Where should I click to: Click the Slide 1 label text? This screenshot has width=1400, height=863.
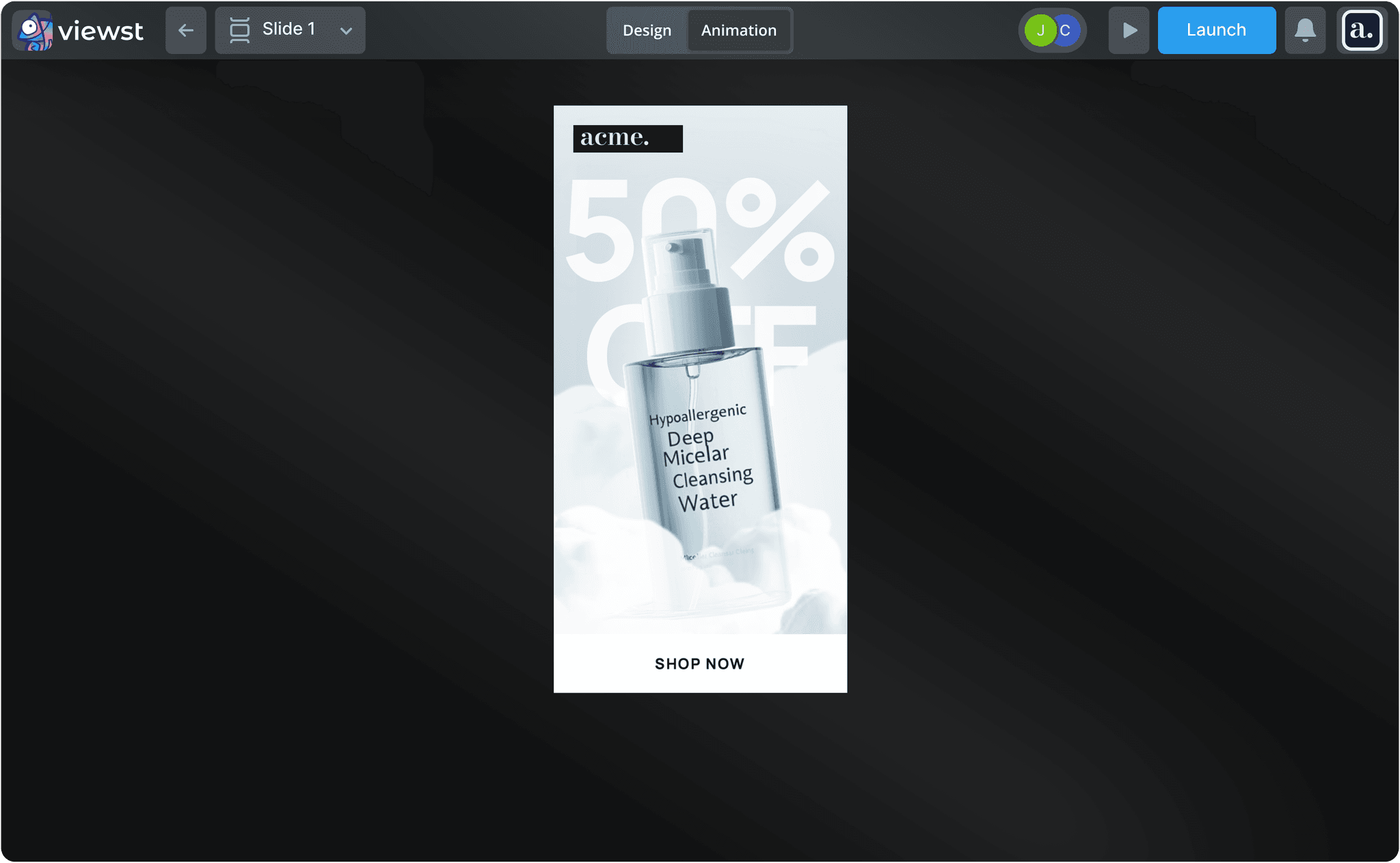click(288, 29)
